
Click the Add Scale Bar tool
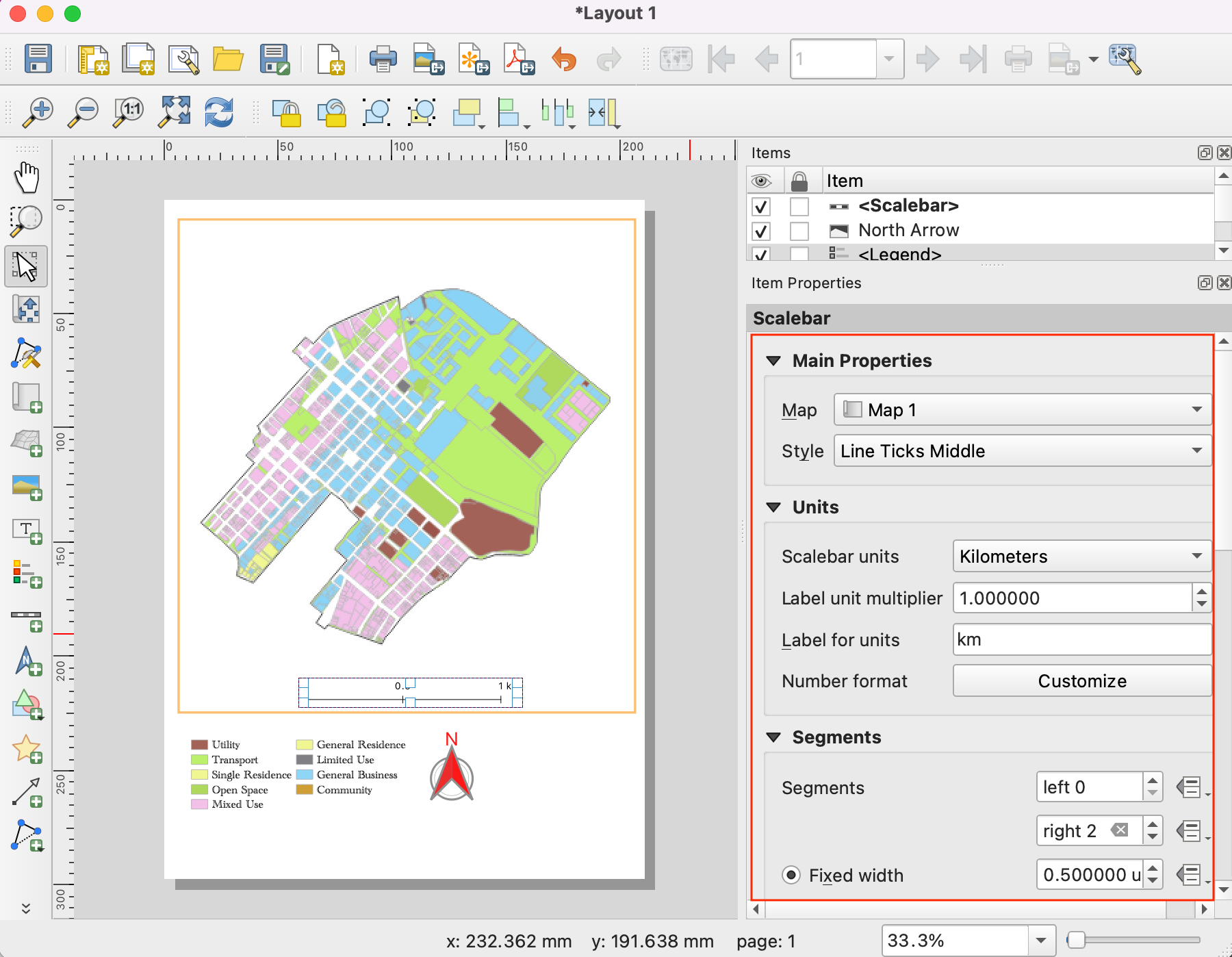pos(27,619)
